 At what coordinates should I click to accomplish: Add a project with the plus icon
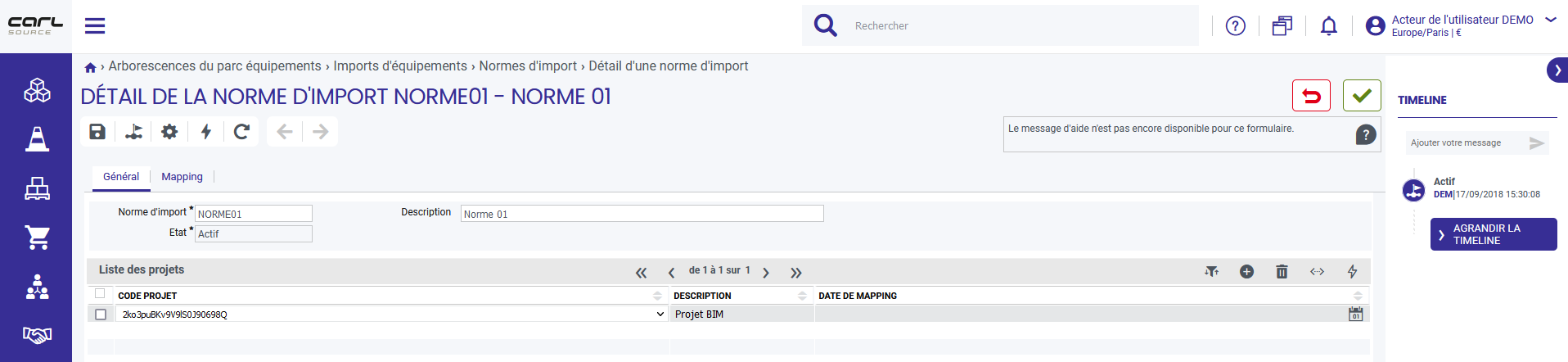click(1246, 272)
